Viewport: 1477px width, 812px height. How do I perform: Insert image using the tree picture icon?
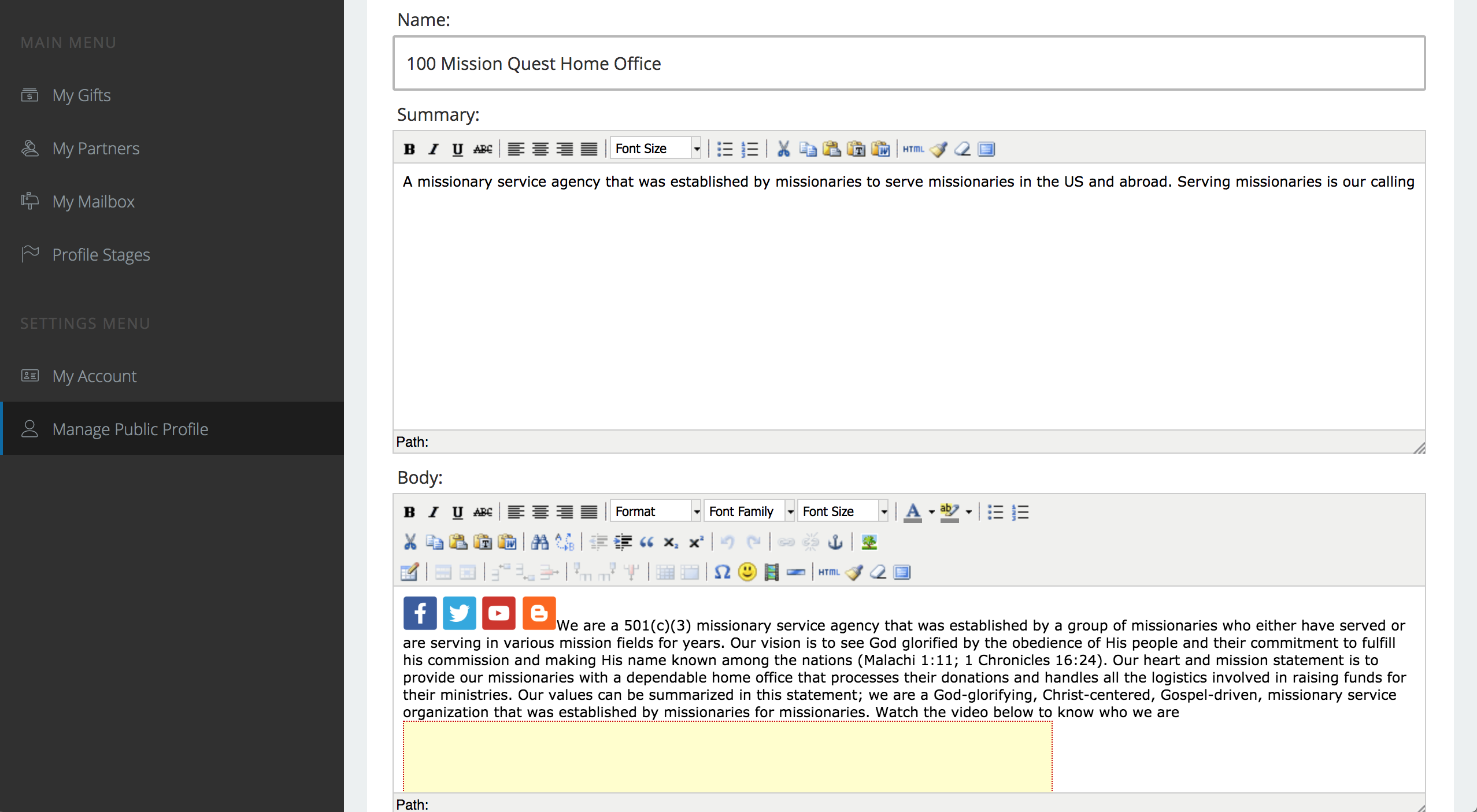[869, 542]
